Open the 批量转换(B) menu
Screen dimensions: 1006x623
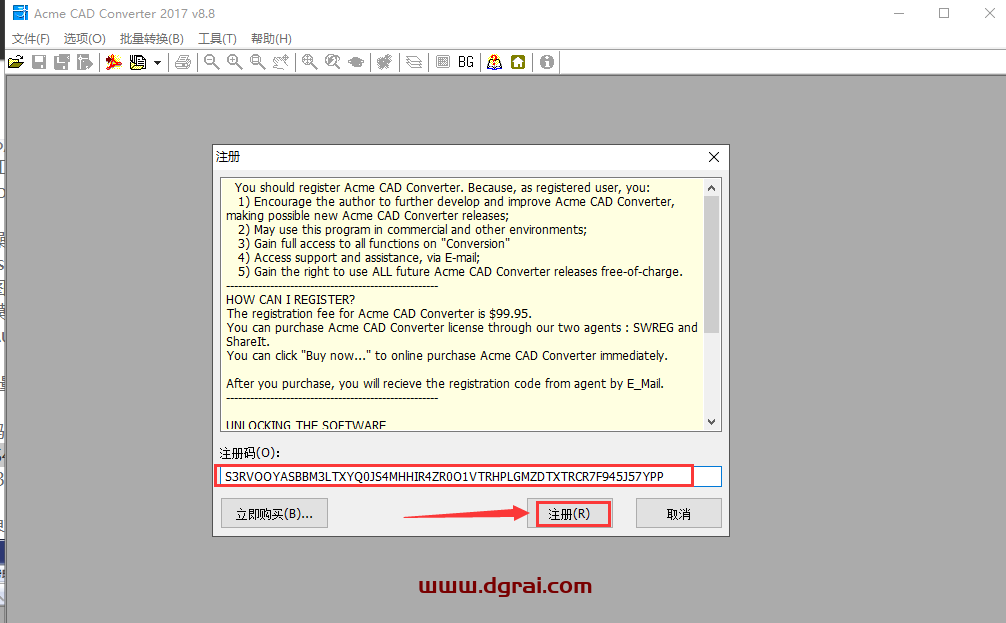pos(152,38)
